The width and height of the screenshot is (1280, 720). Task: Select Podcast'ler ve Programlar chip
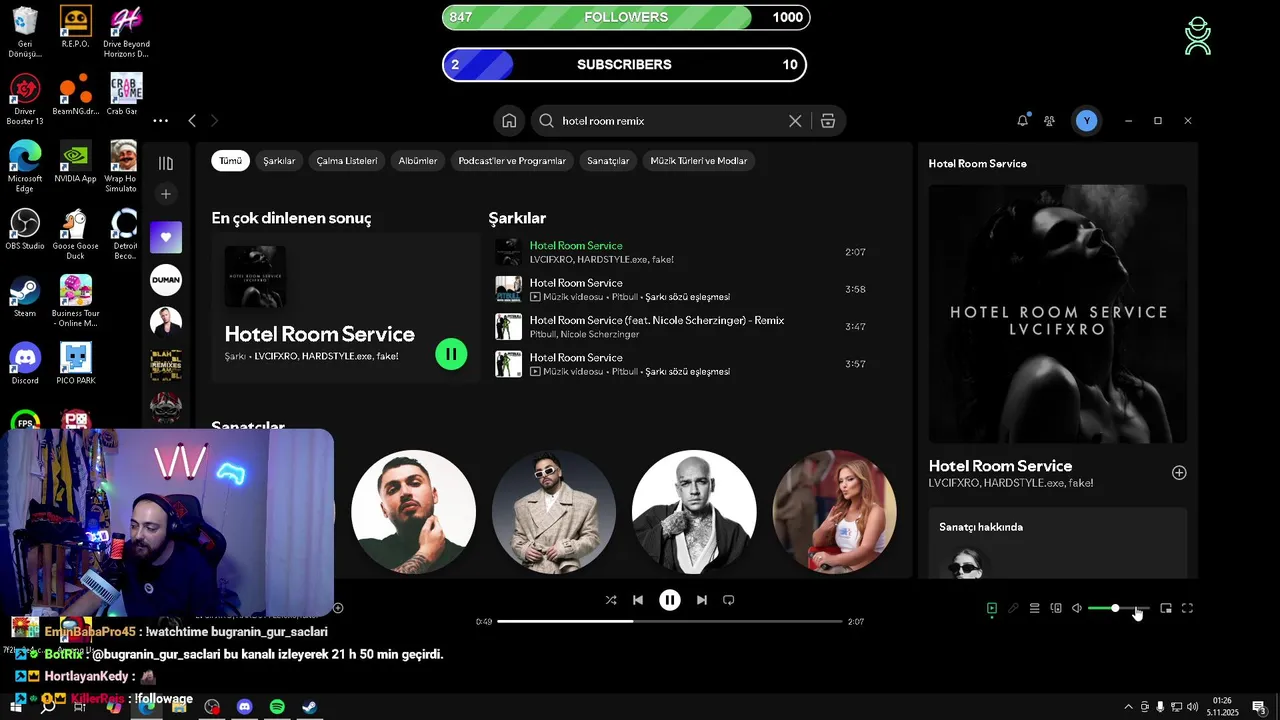(512, 161)
